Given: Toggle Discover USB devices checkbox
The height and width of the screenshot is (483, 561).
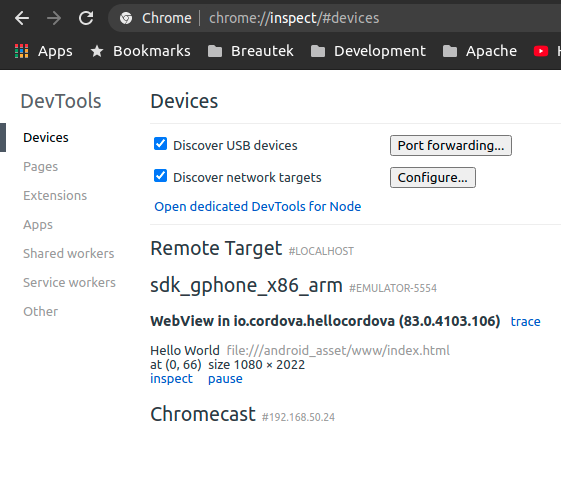Looking at the screenshot, I should pos(160,144).
